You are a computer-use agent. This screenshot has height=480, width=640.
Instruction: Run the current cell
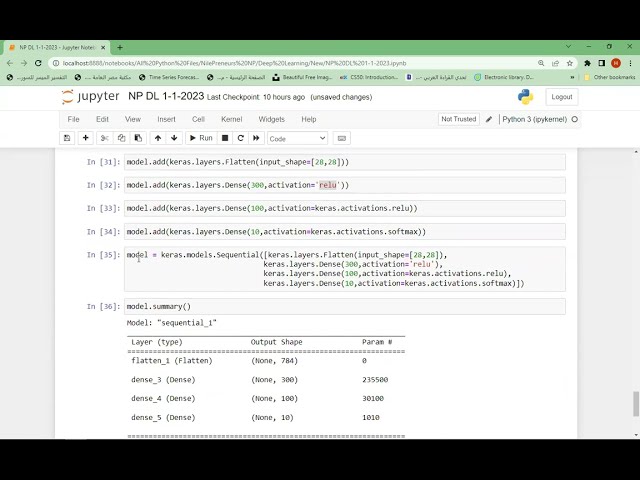tap(201, 138)
